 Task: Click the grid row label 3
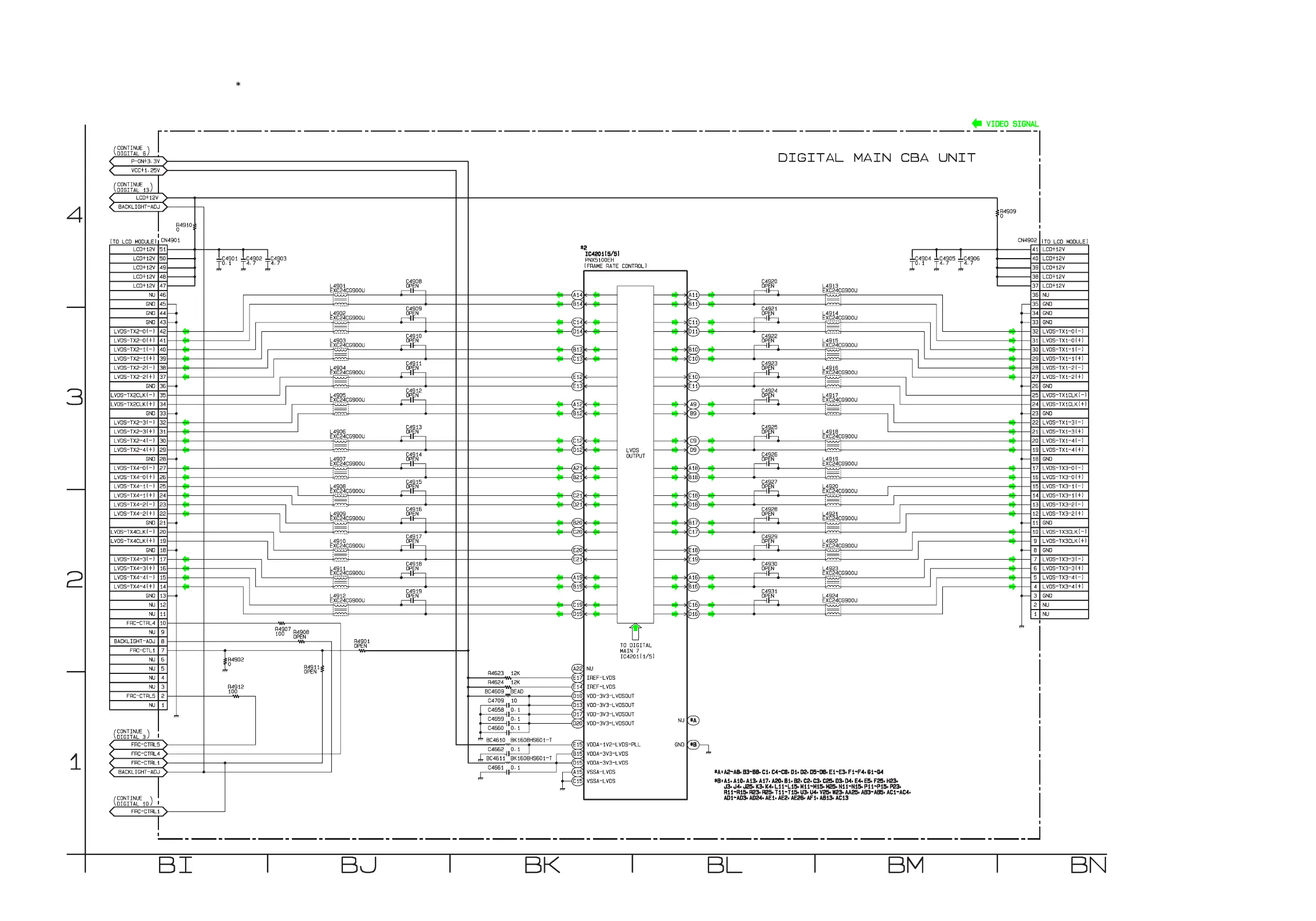75,398
